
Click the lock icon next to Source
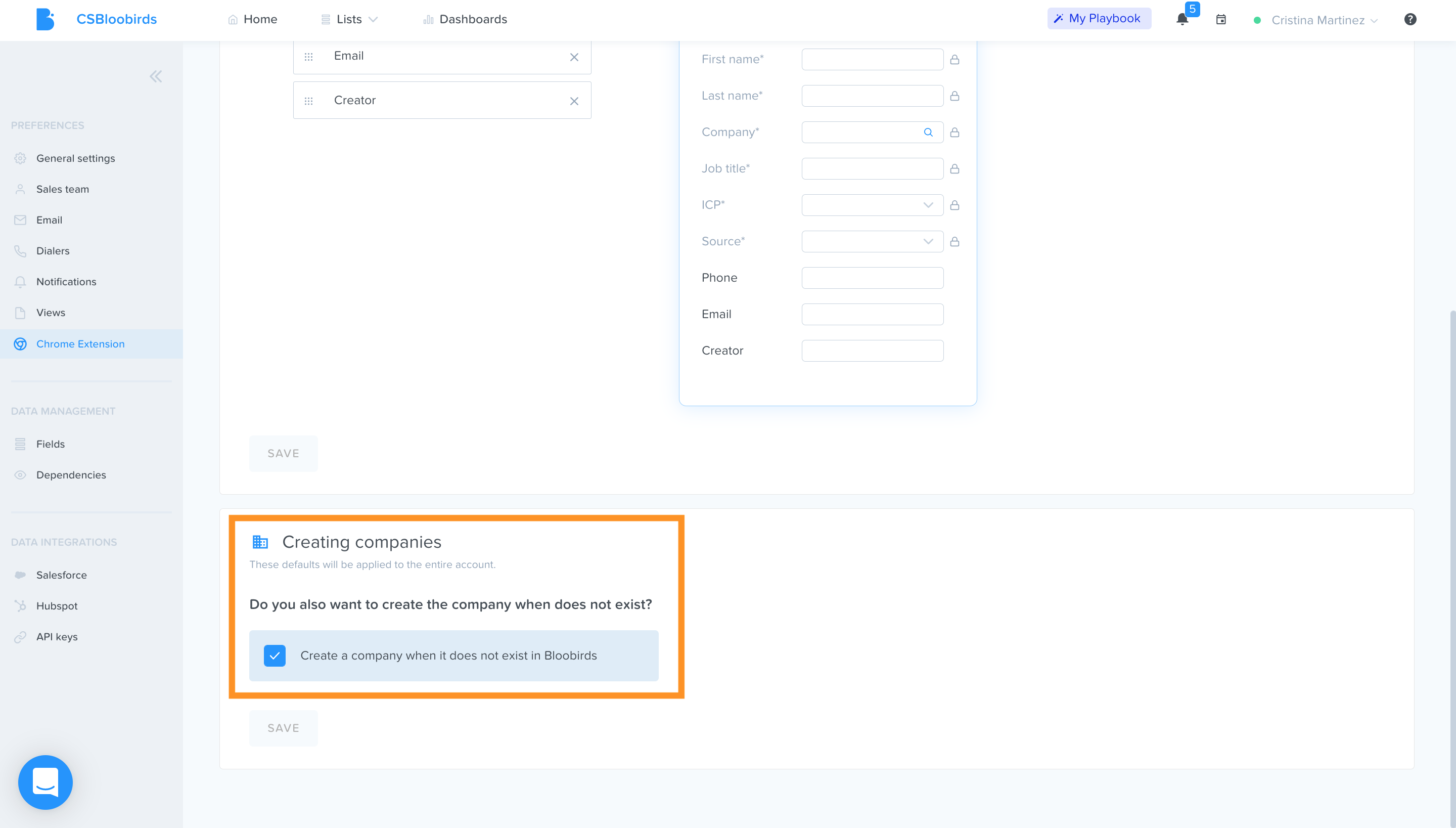click(x=955, y=242)
